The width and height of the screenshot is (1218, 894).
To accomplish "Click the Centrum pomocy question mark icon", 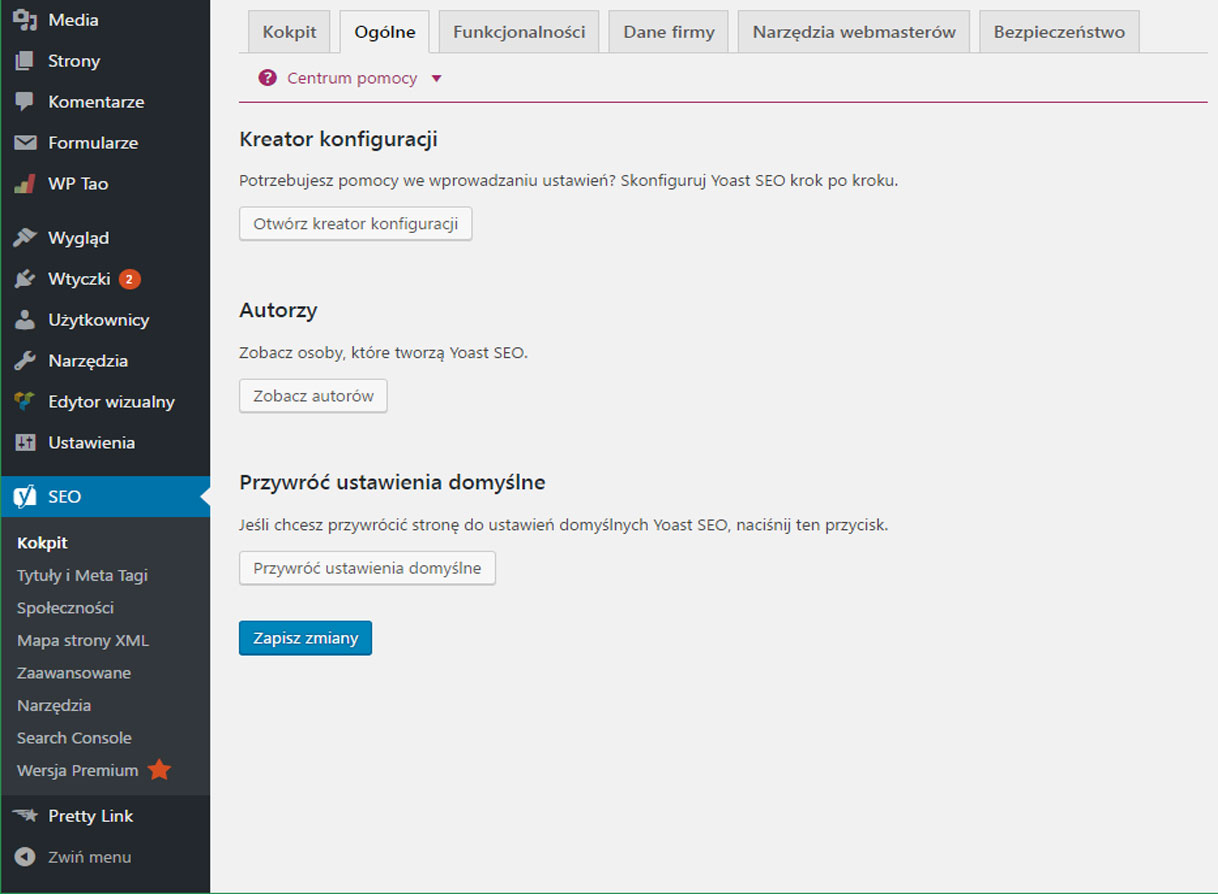I will [x=267, y=78].
